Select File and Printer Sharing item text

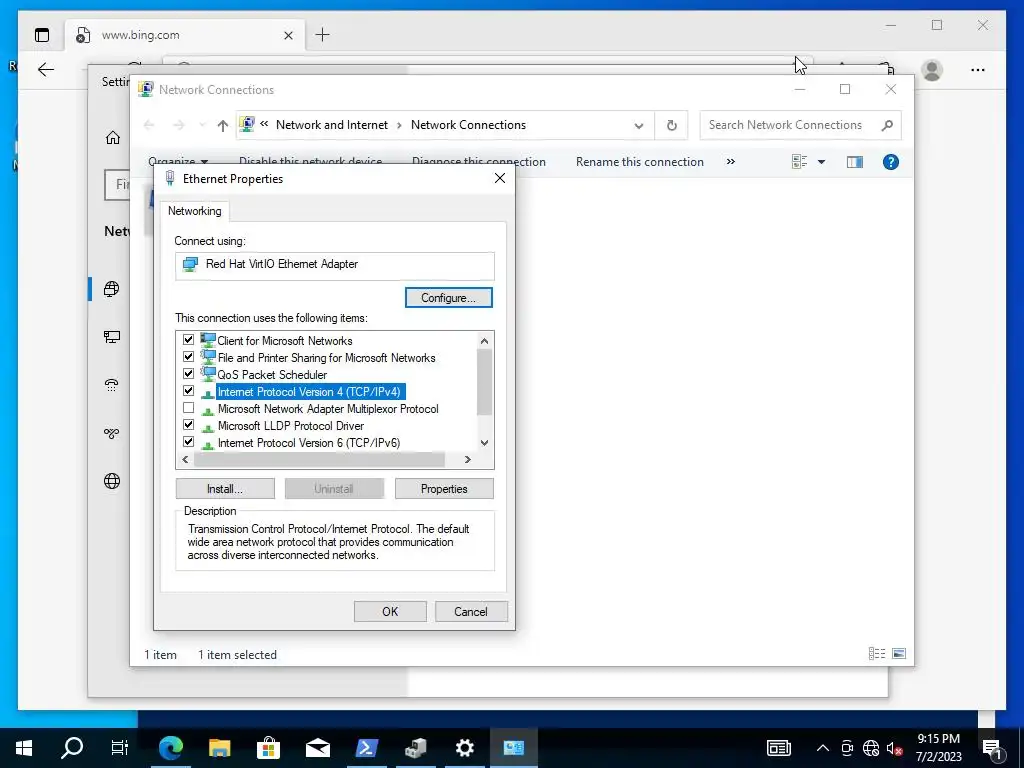(327, 358)
